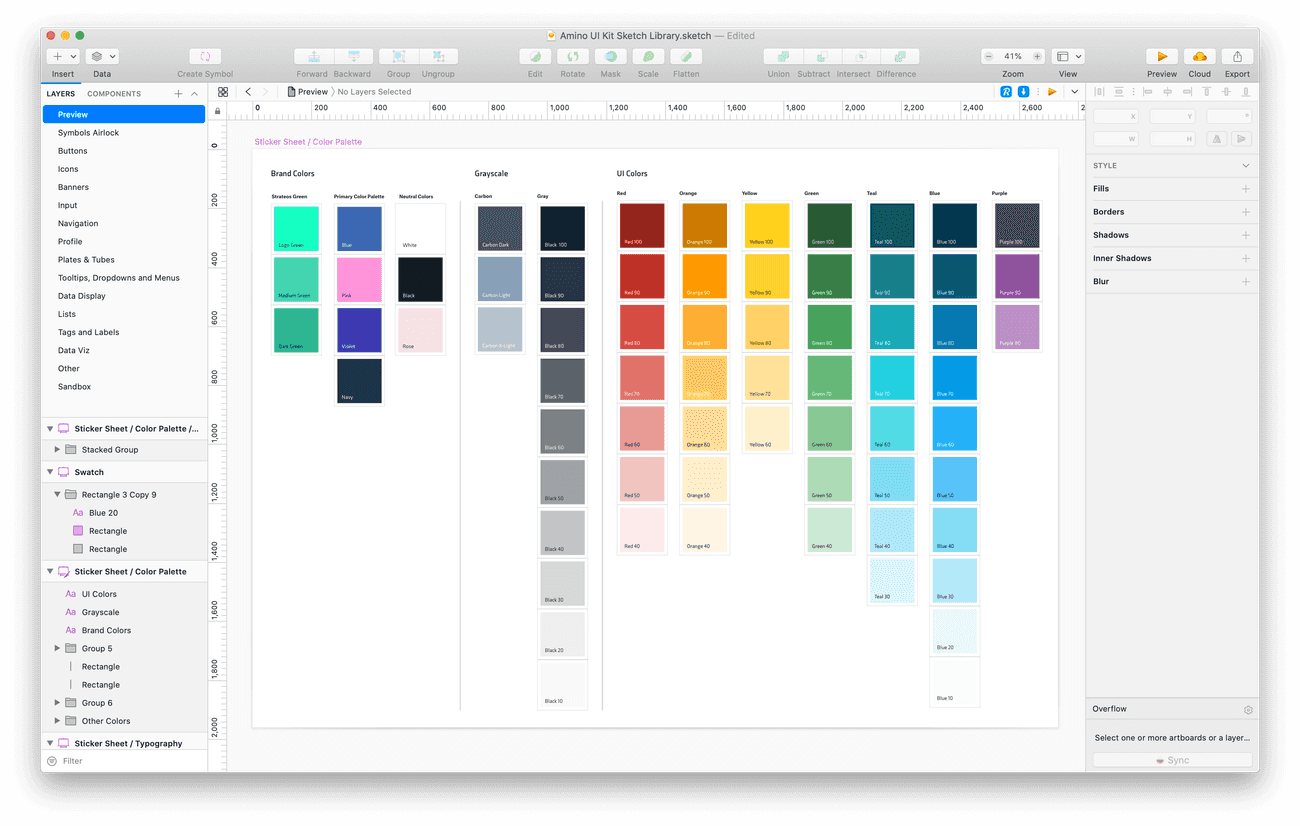Image resolution: width=1300 pixels, height=826 pixels.
Task: Click the Scale tool icon
Action: (x=648, y=57)
